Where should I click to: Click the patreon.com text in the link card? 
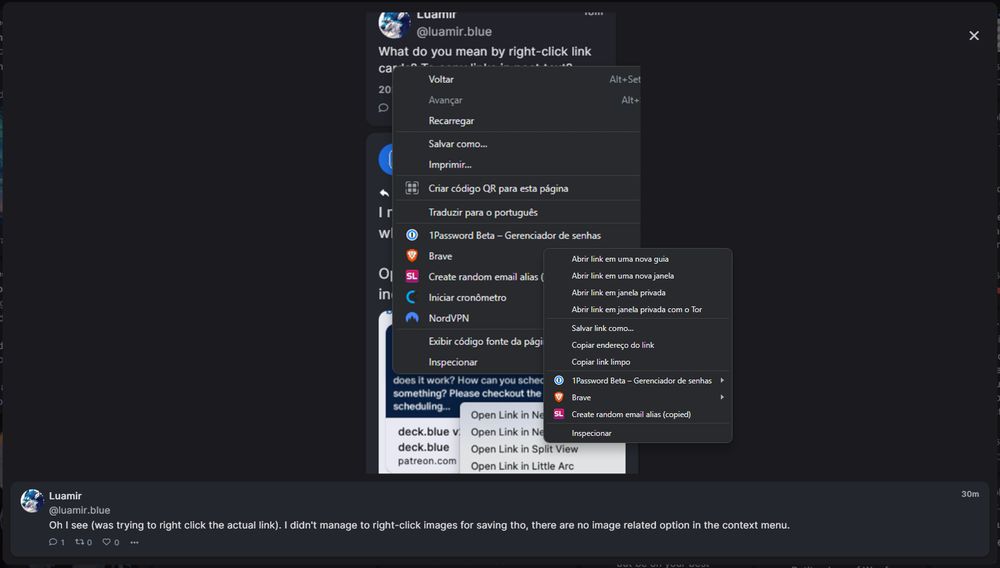[x=427, y=460]
